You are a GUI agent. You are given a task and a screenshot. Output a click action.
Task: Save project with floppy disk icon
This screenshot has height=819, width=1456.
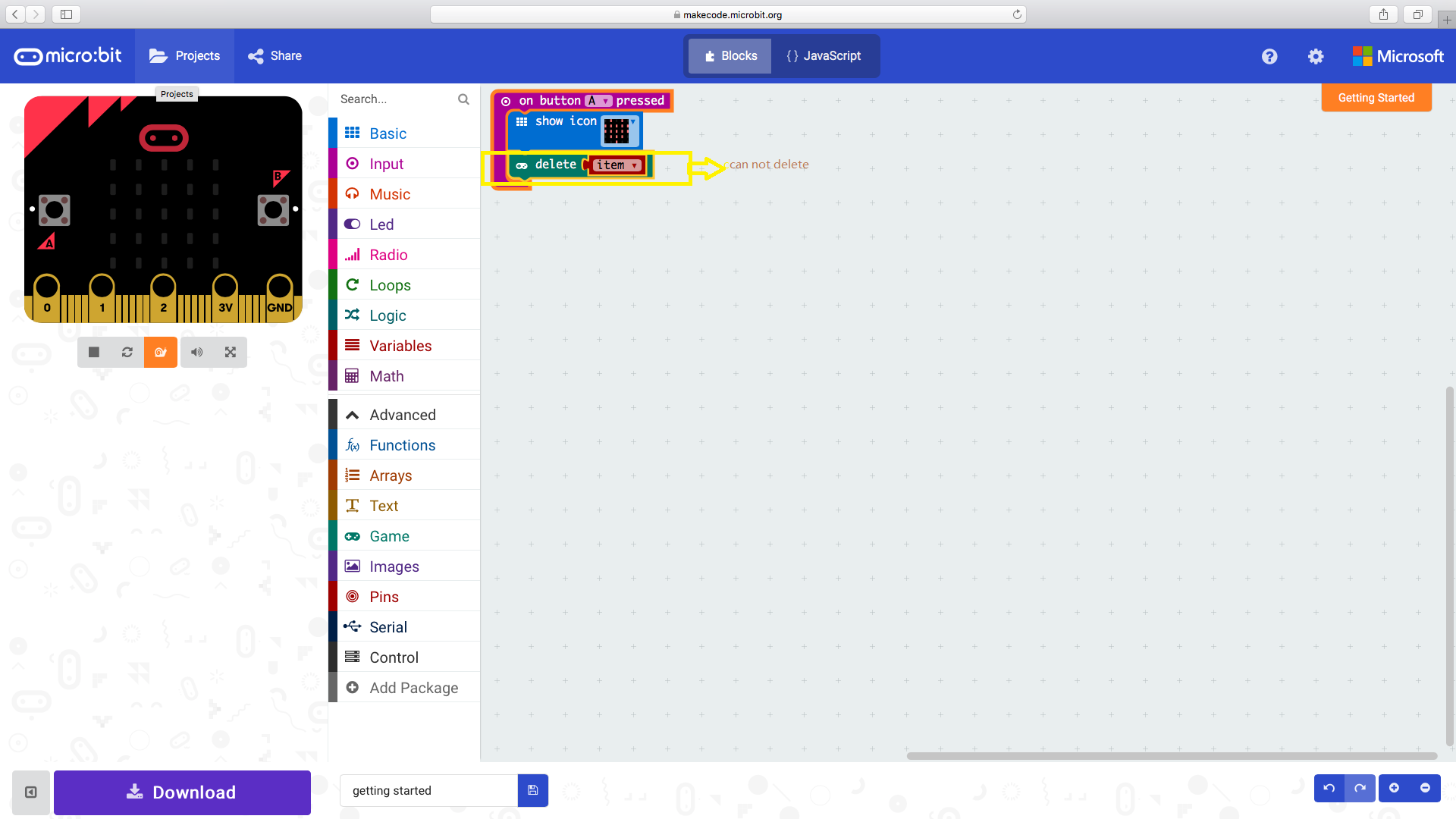533,790
